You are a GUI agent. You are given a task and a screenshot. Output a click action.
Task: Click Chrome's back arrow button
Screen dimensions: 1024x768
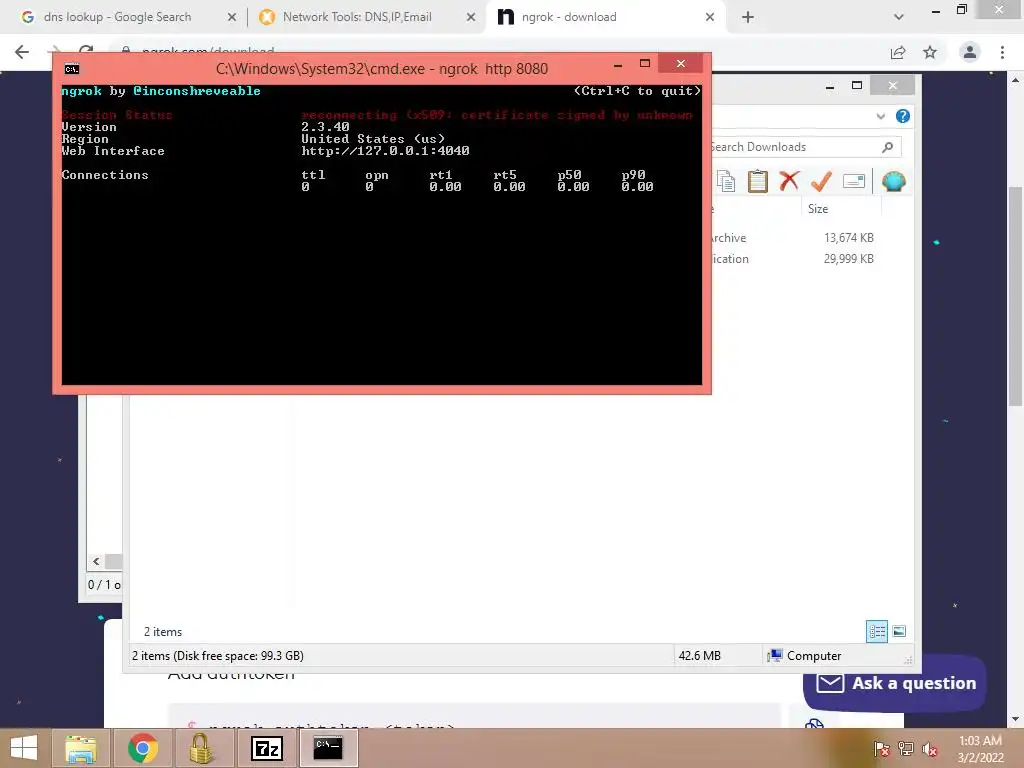point(22,52)
